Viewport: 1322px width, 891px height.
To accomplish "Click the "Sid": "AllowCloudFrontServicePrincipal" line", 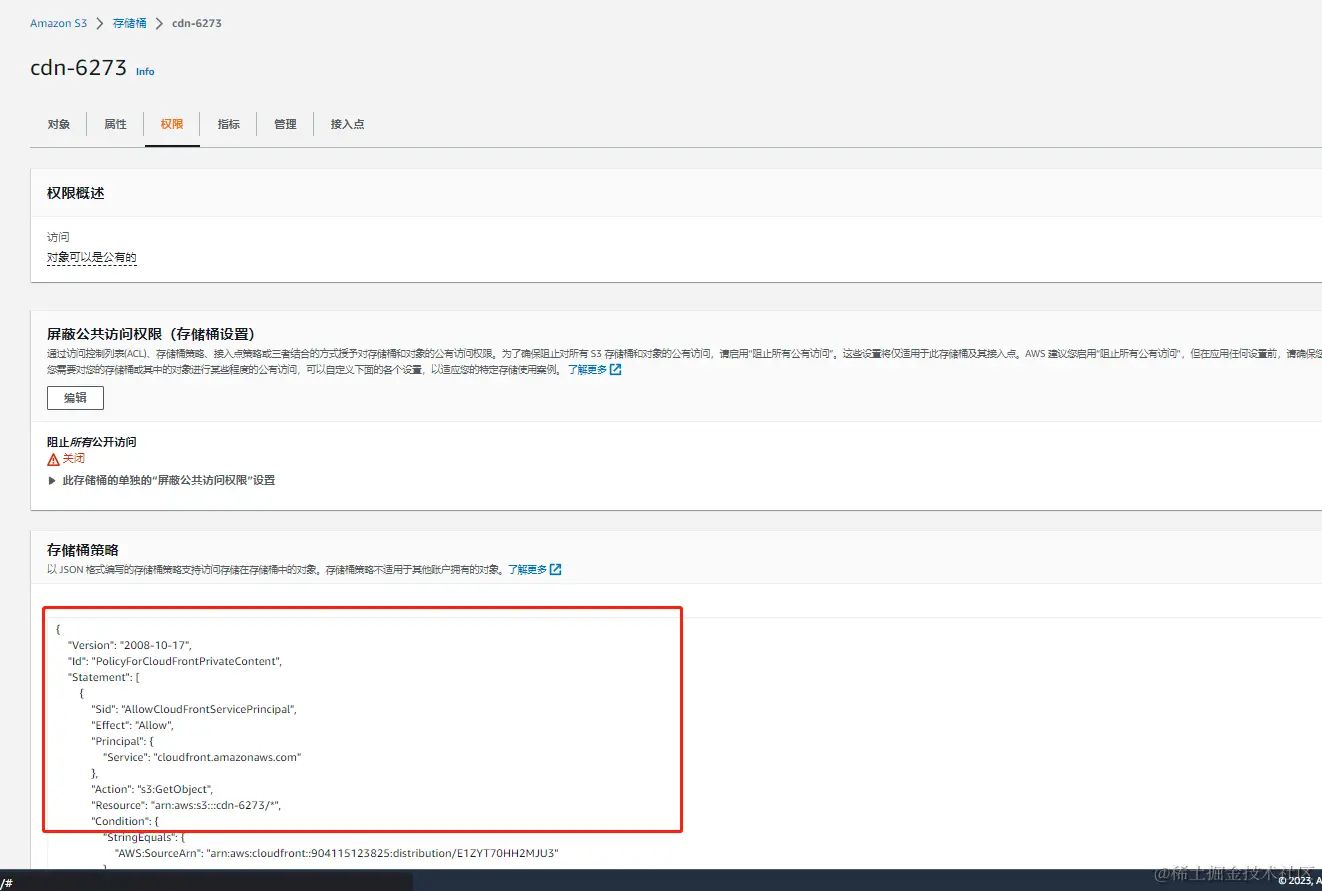I will tap(195, 709).
